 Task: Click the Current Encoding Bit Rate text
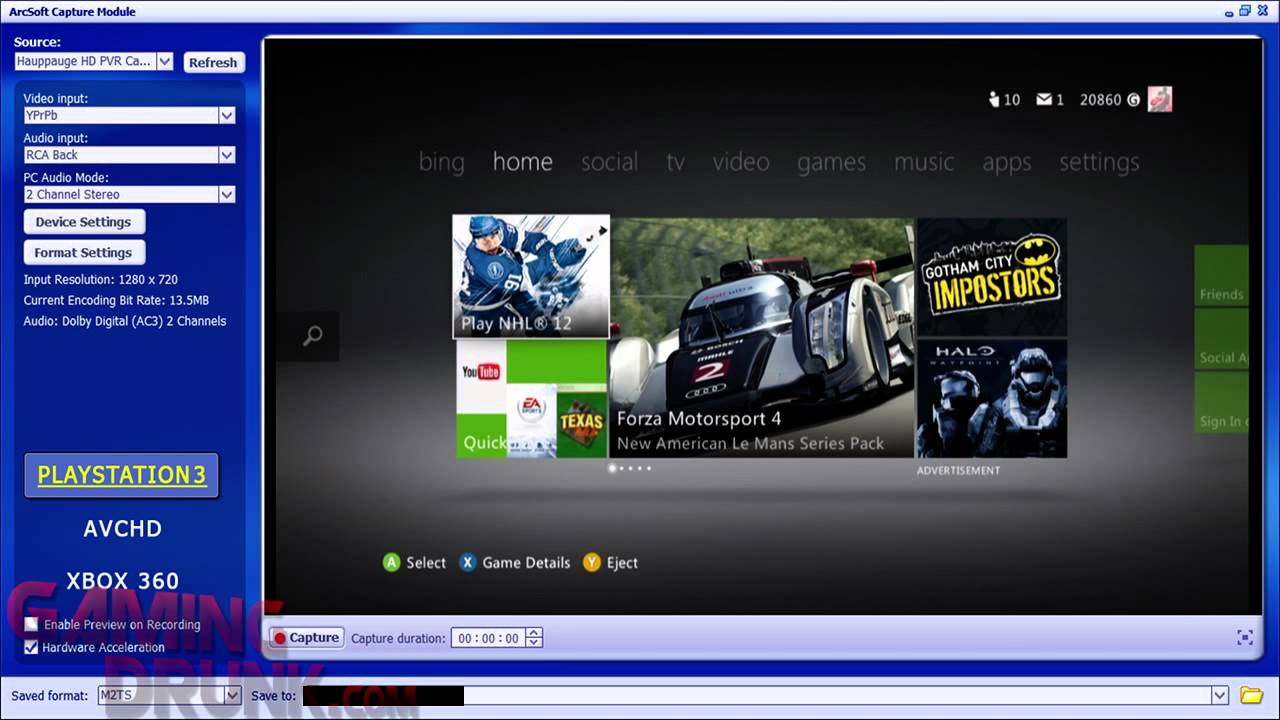116,300
